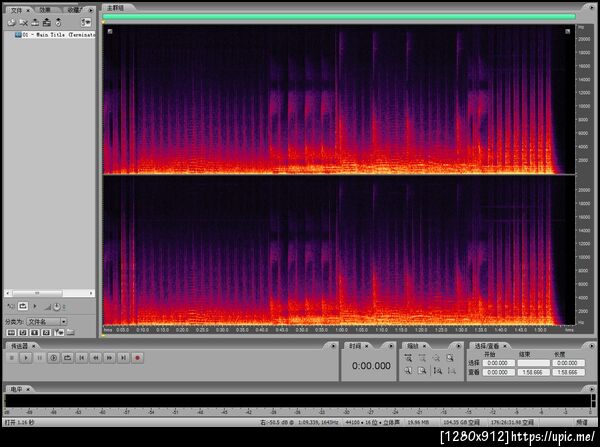Click the Rewind transport button

tap(96, 358)
